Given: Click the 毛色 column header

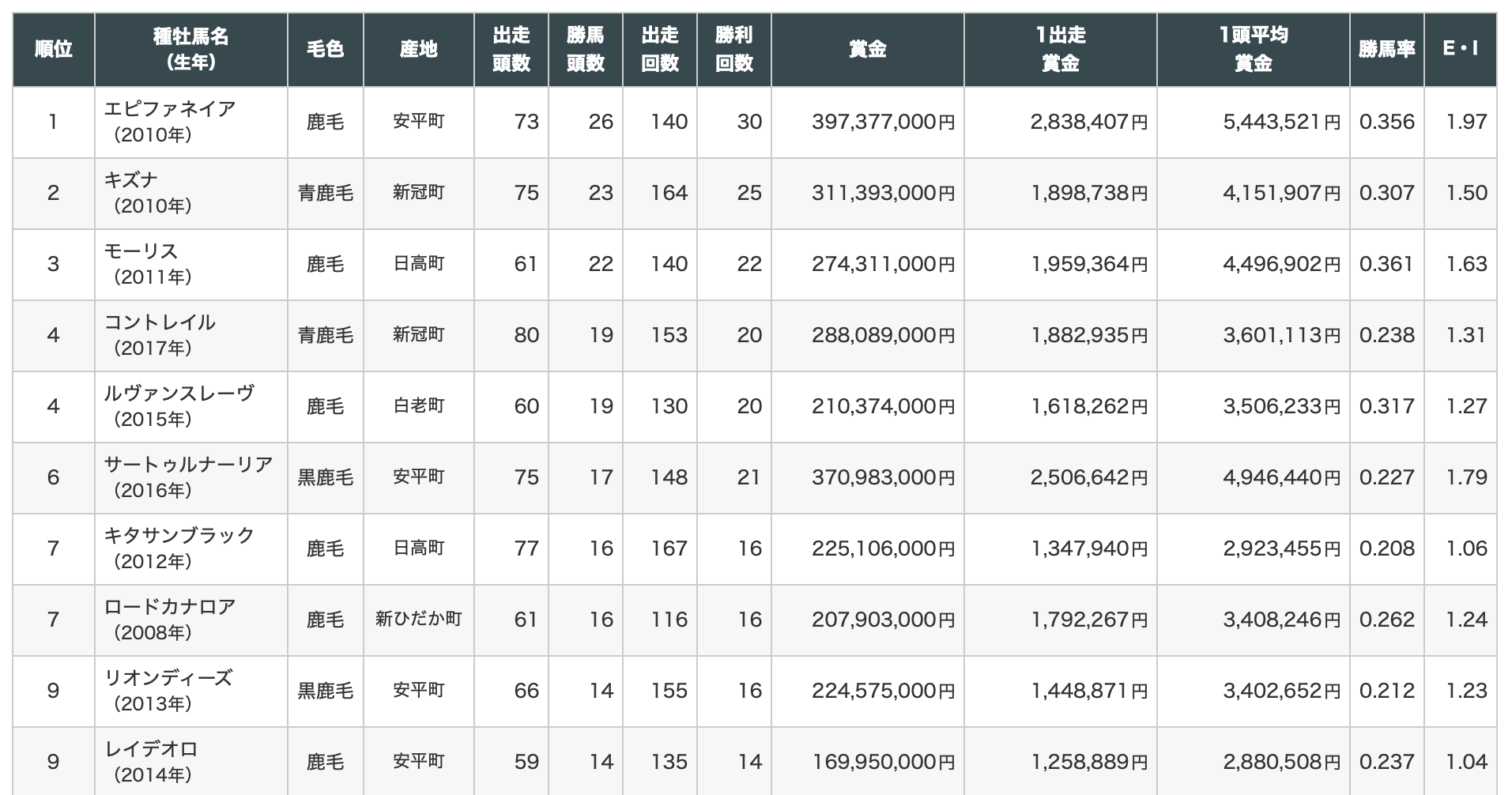Looking at the screenshot, I should [x=325, y=49].
